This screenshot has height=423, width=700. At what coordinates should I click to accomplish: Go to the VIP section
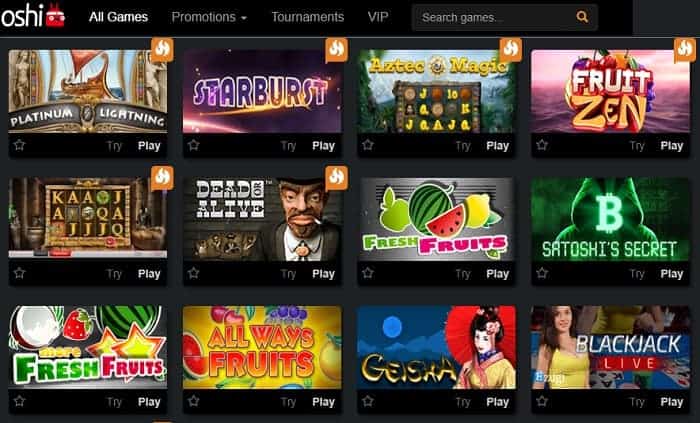click(x=378, y=17)
